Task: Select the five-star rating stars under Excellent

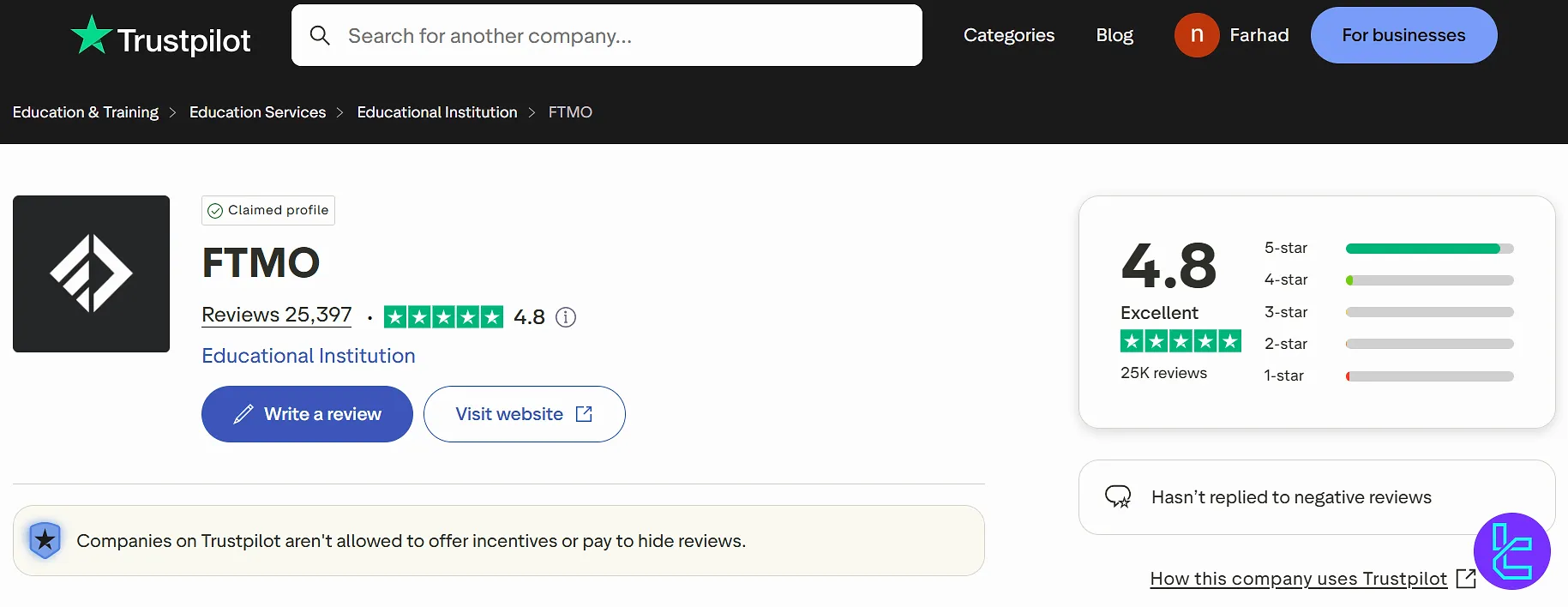Action: (x=1181, y=340)
